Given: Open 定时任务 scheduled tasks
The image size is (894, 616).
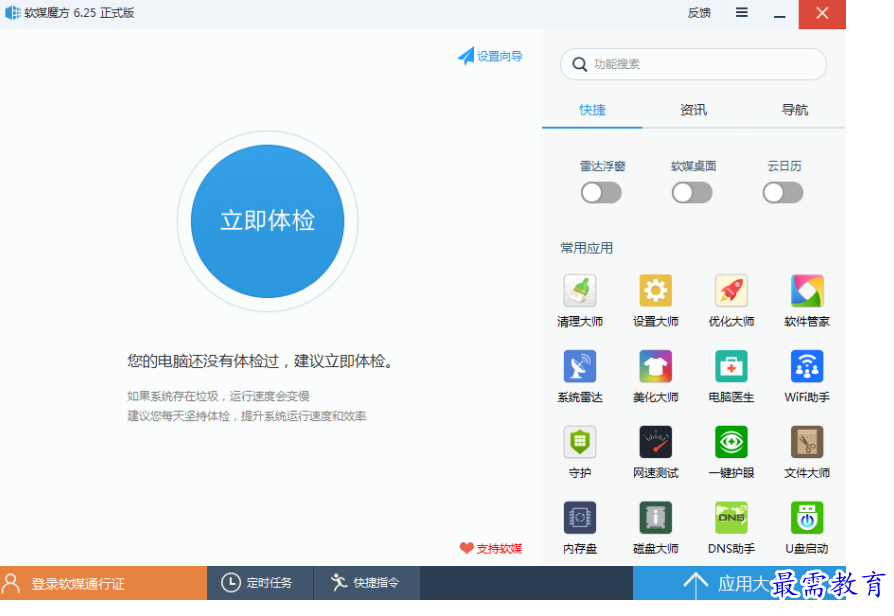Looking at the screenshot, I should point(260,583).
